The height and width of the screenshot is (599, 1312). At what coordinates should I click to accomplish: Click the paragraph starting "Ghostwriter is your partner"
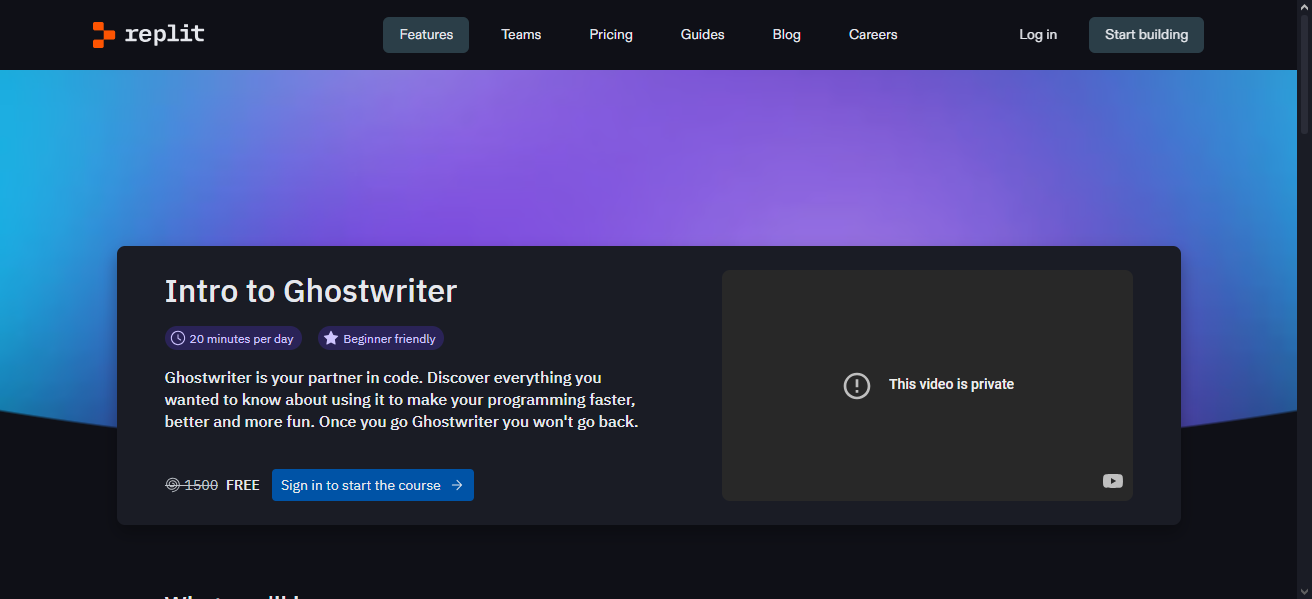(x=402, y=400)
